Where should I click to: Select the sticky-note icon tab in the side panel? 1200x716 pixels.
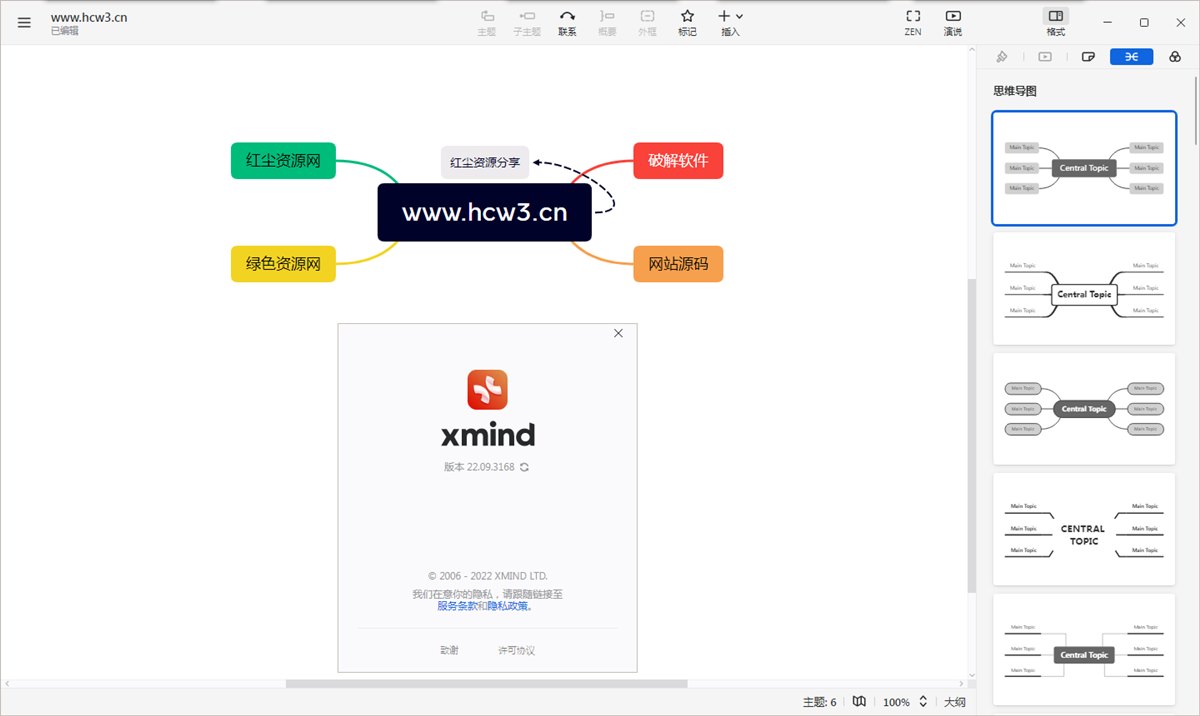[1089, 57]
